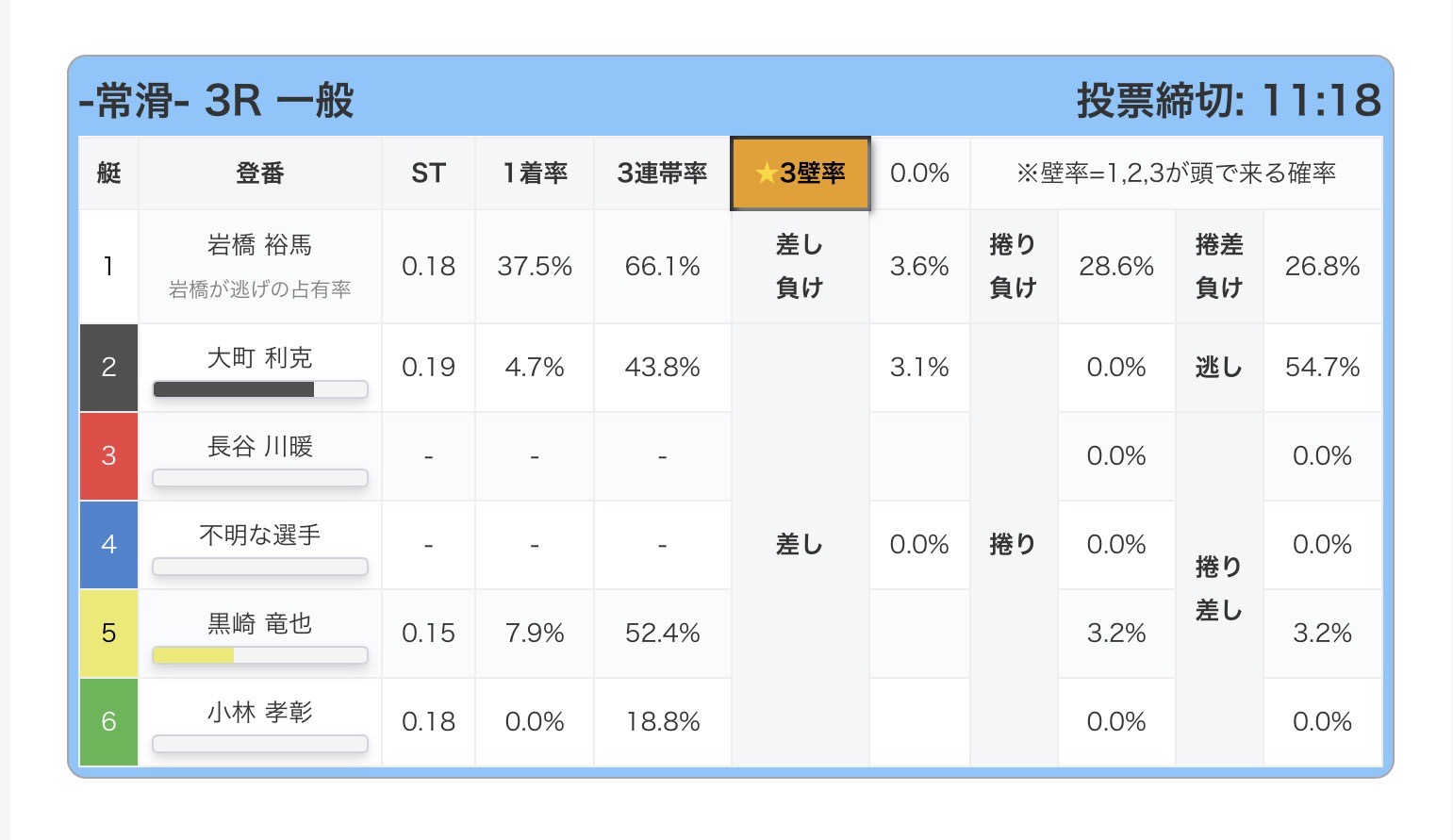This screenshot has width=1453, height=840.
Task: Click the 常滑 3R 一般 race title
Action: [x=217, y=101]
